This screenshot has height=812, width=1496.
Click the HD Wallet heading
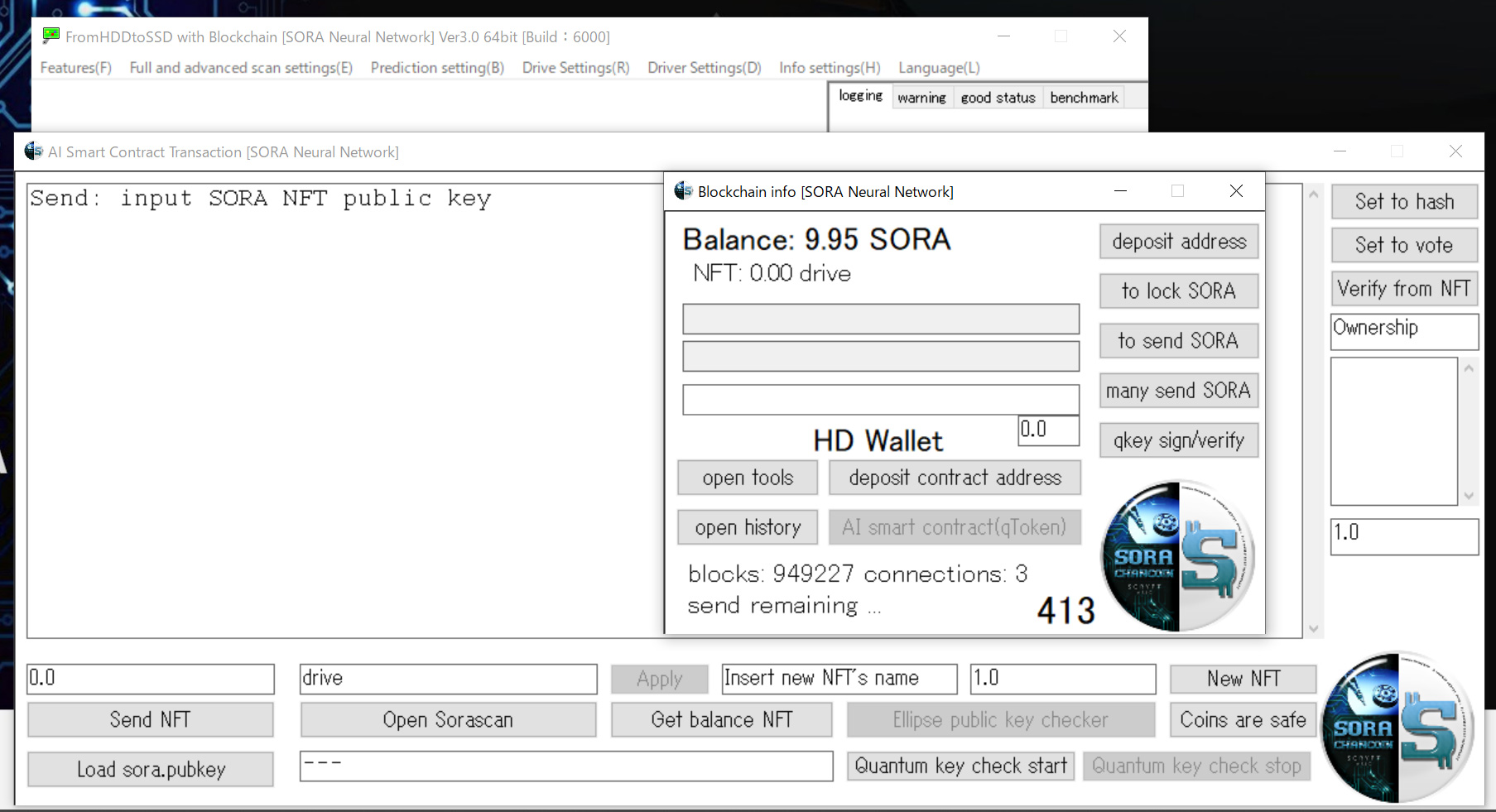(878, 440)
